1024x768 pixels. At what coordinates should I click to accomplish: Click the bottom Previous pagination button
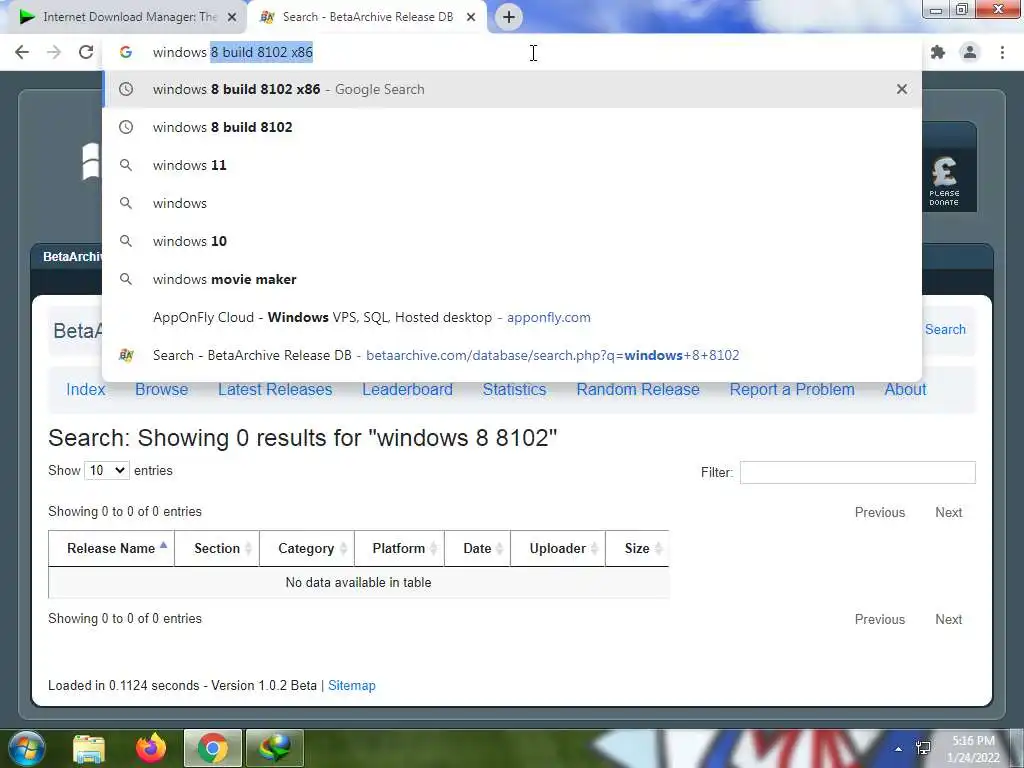click(880, 619)
